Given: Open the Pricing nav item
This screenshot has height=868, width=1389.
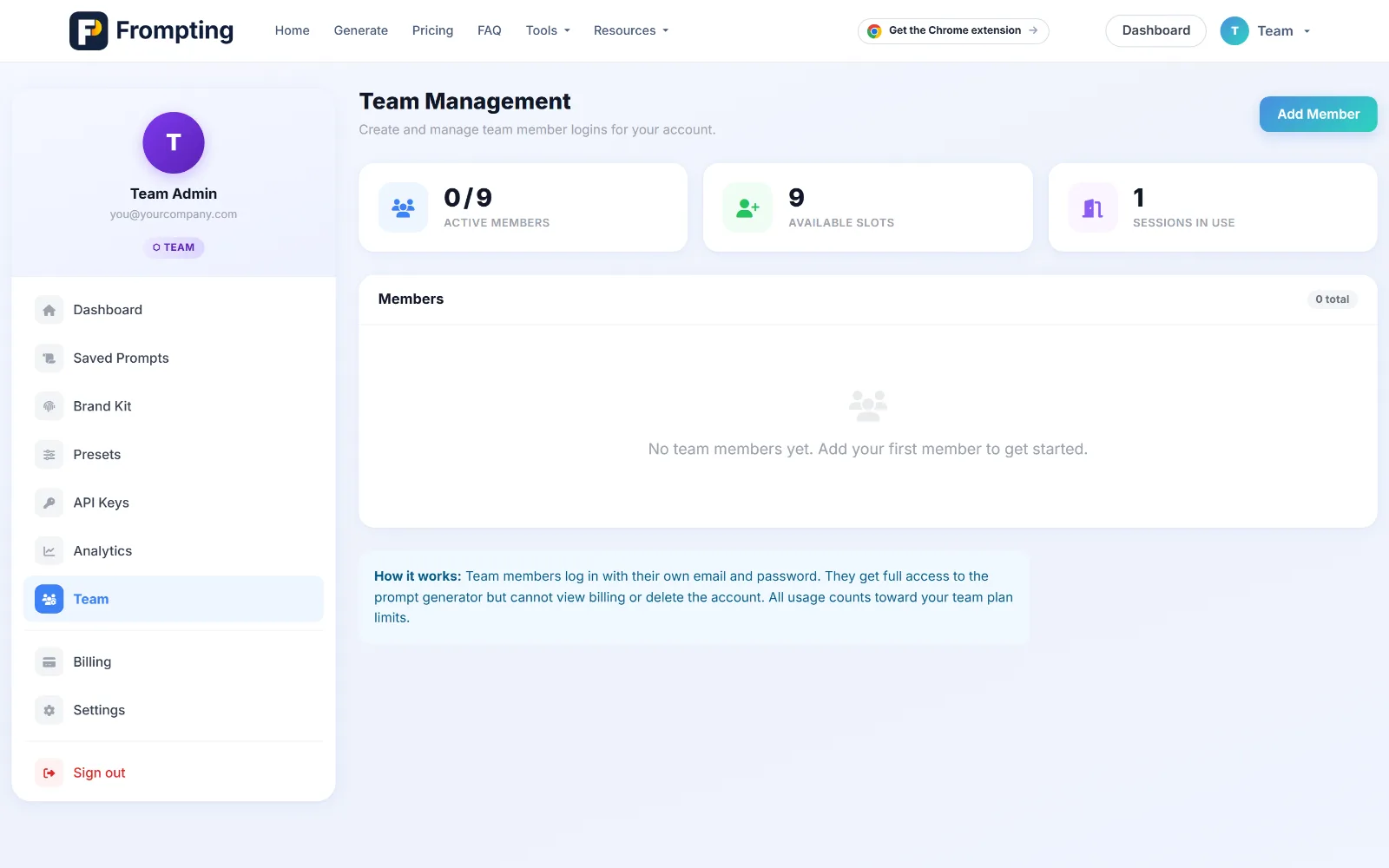Looking at the screenshot, I should click(x=432, y=30).
